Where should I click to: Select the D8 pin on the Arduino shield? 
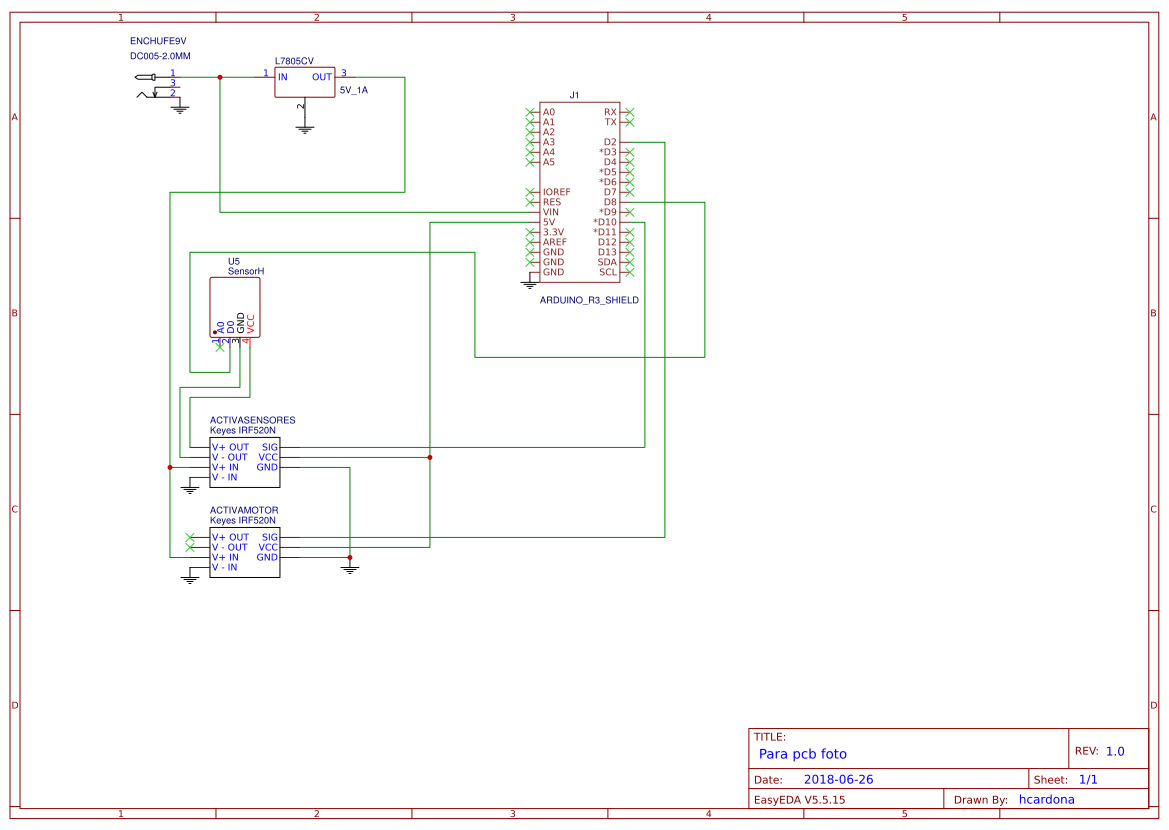(610, 202)
